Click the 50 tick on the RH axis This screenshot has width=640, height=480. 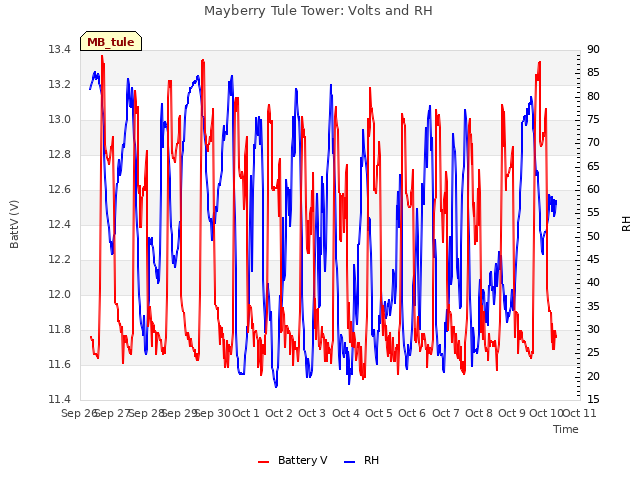point(593,236)
